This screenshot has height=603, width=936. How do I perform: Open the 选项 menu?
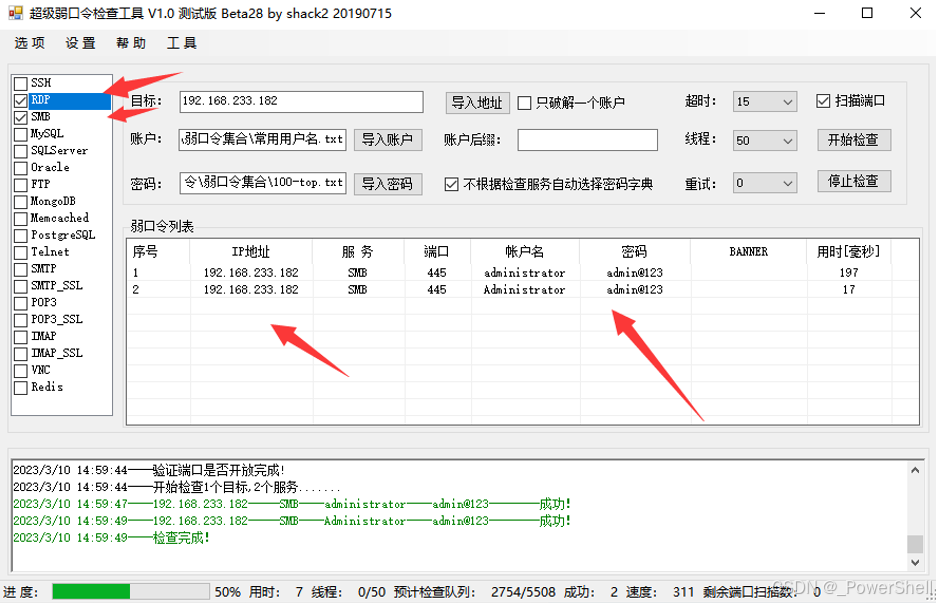(30, 43)
